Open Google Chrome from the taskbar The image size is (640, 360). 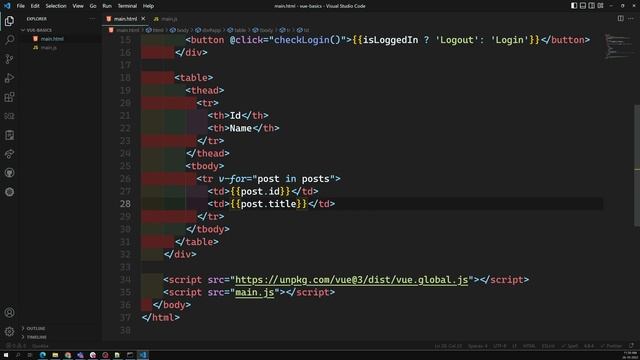click(68, 355)
